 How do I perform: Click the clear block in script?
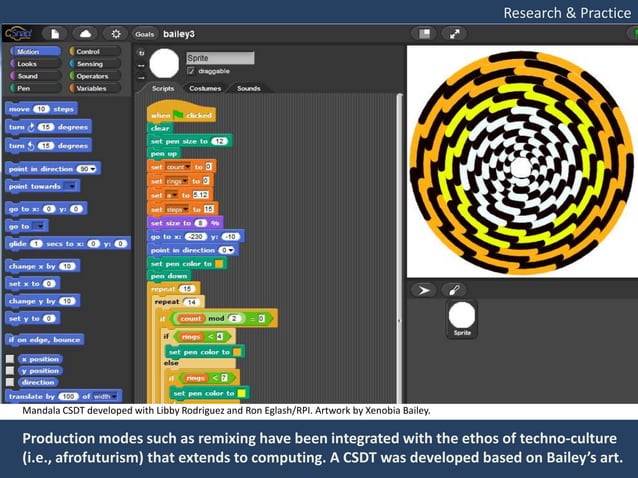160,128
